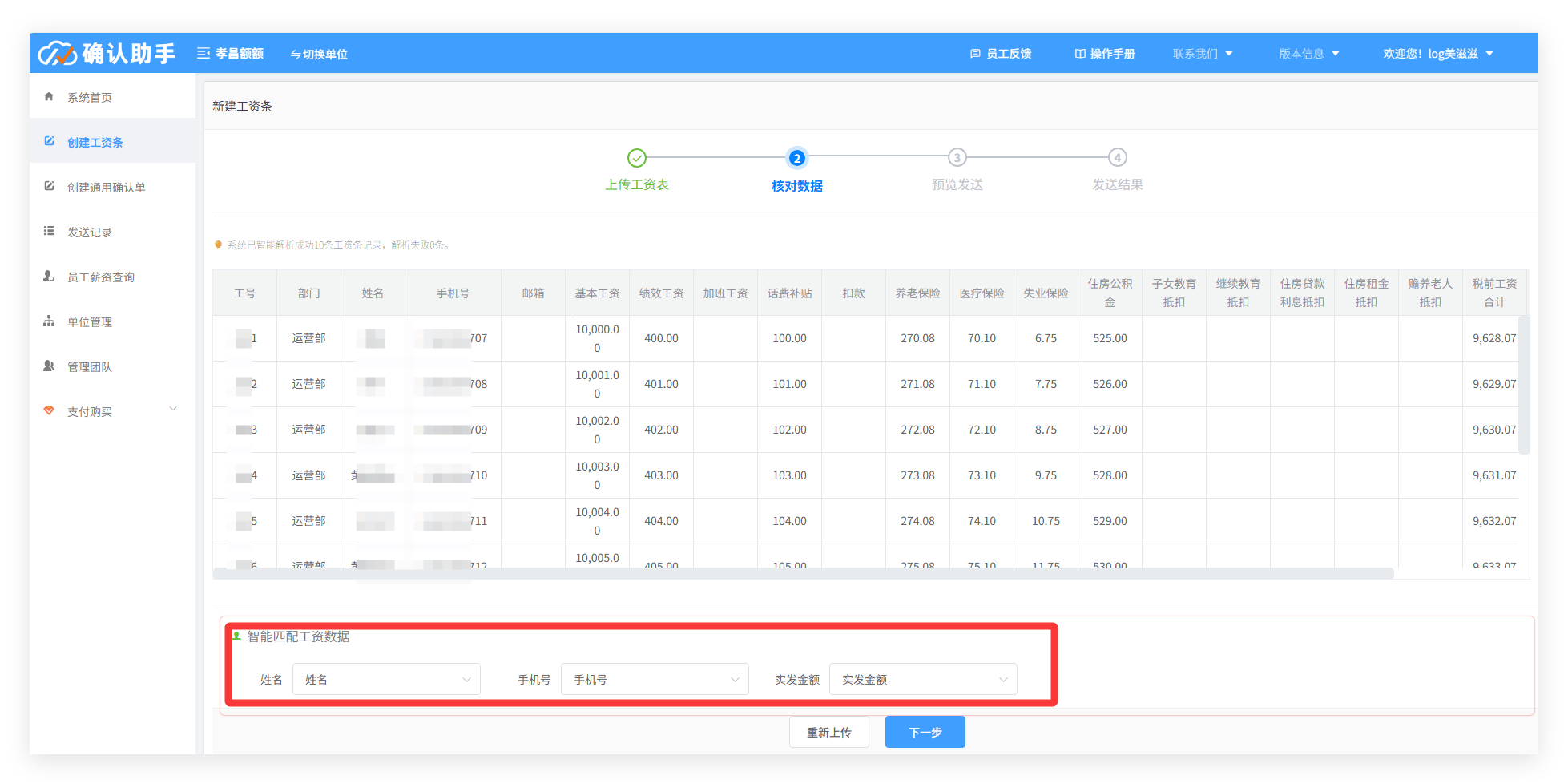Open the 操作手册 link in header
The height and width of the screenshot is (784, 1568).
(x=1105, y=54)
